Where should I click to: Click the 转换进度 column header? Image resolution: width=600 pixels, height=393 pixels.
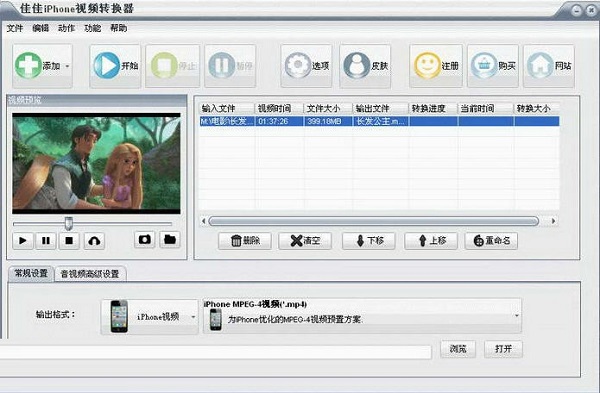pyautogui.click(x=433, y=108)
